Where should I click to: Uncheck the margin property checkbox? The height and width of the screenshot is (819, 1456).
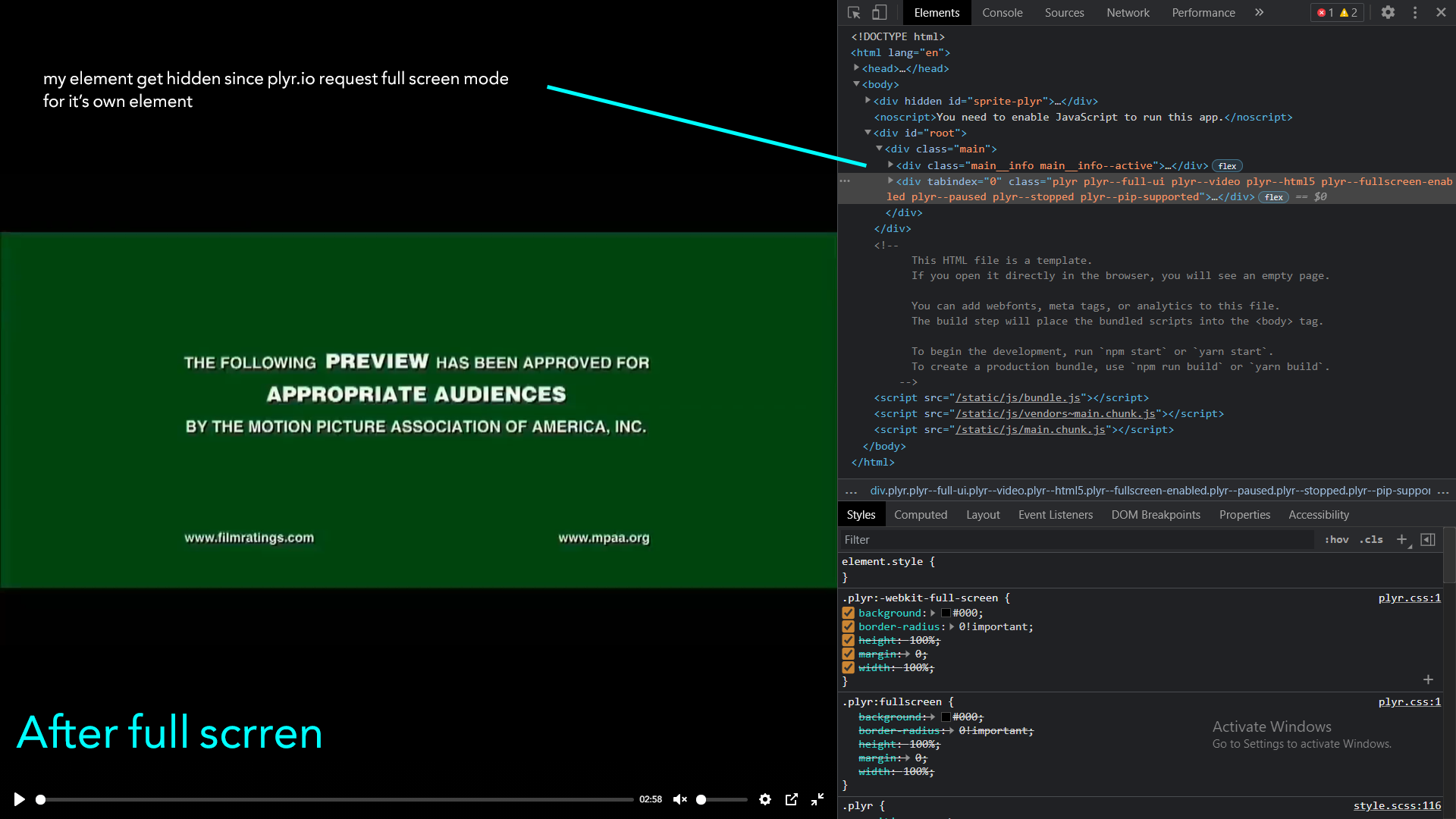coord(848,654)
